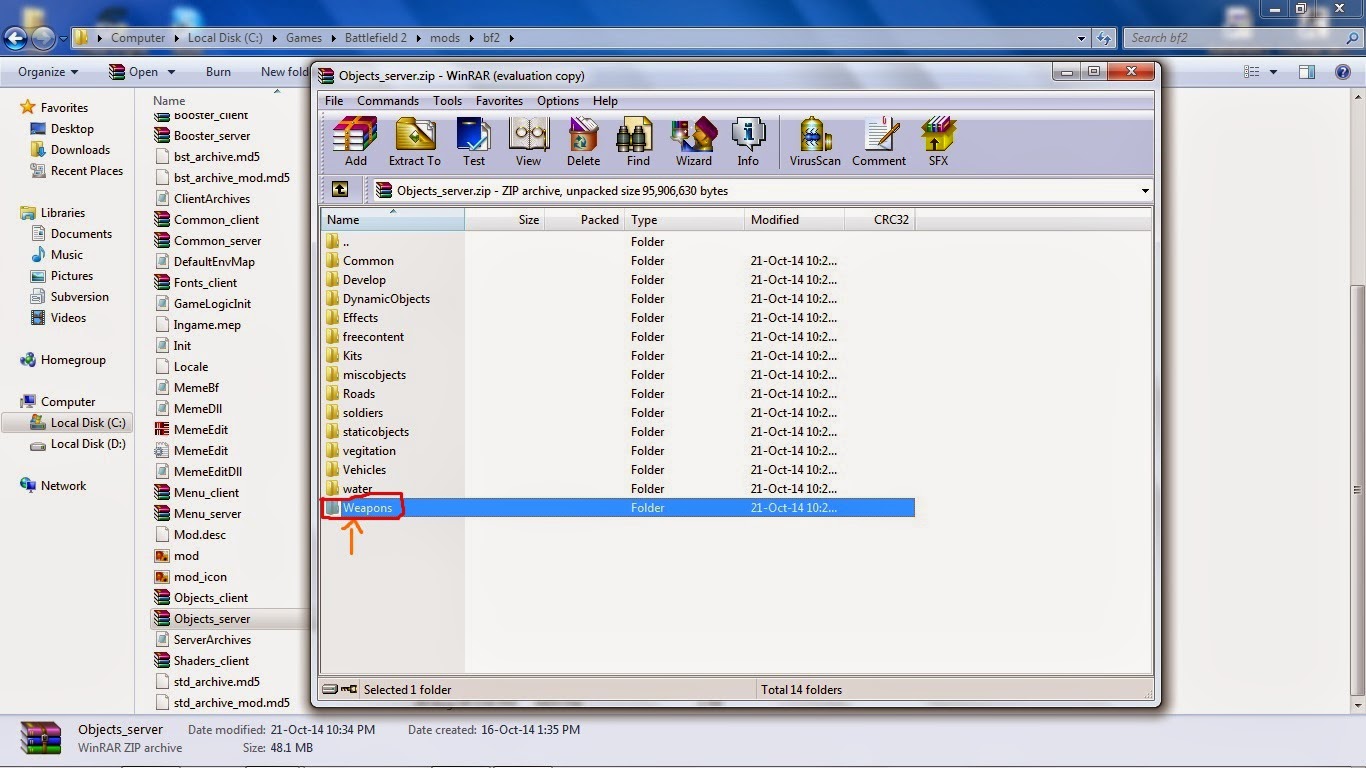Launch the WinRAR Wizard

click(693, 141)
